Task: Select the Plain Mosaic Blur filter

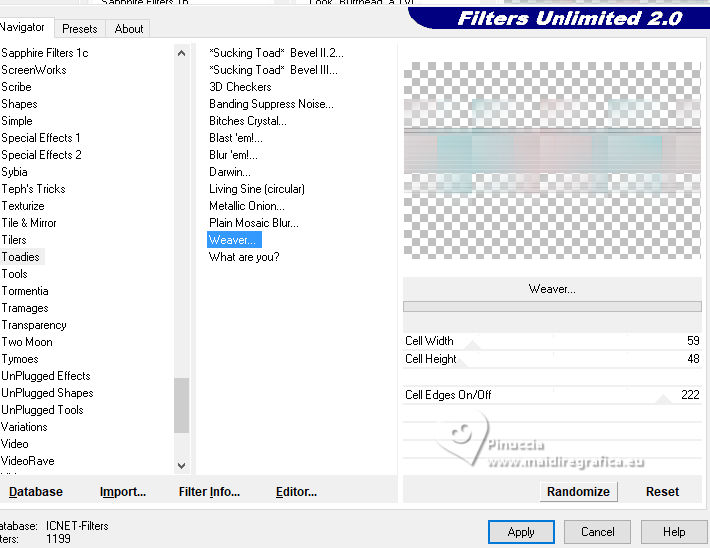Action: click(254, 223)
